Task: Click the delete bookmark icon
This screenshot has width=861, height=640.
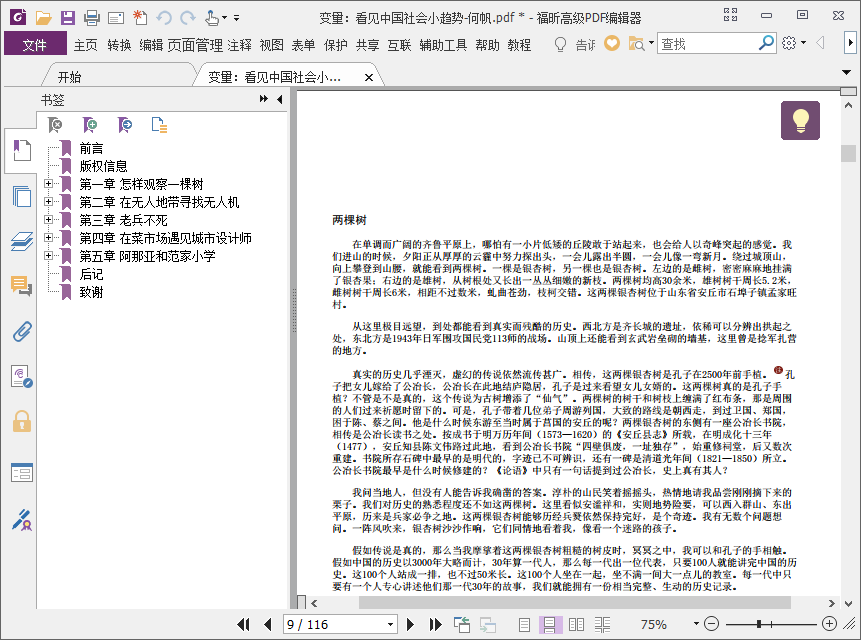Action: pyautogui.click(x=55, y=125)
